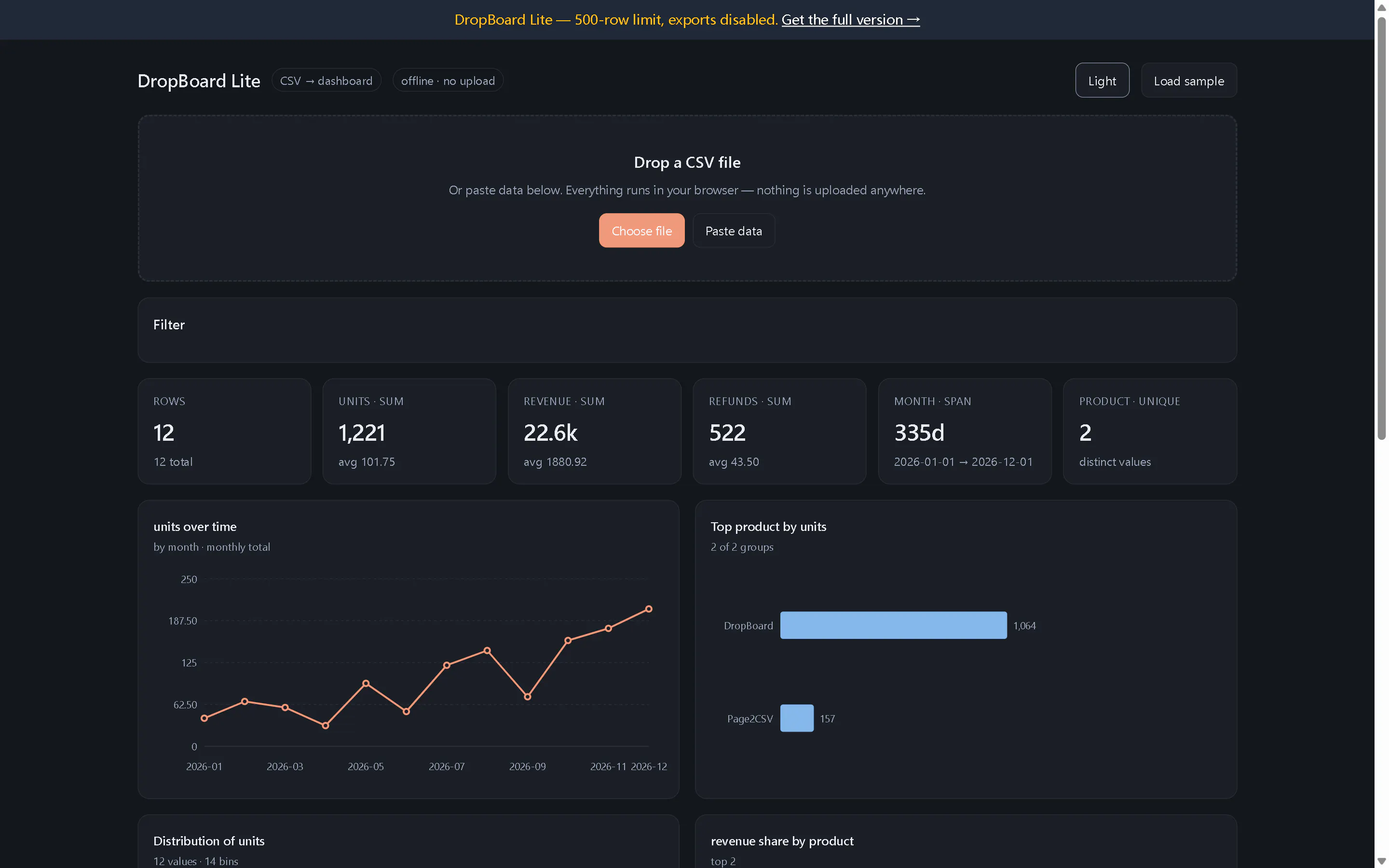Image resolution: width=1389 pixels, height=868 pixels.
Task: Select the PRODUCT · UNIQUE stat card
Action: (x=1150, y=431)
